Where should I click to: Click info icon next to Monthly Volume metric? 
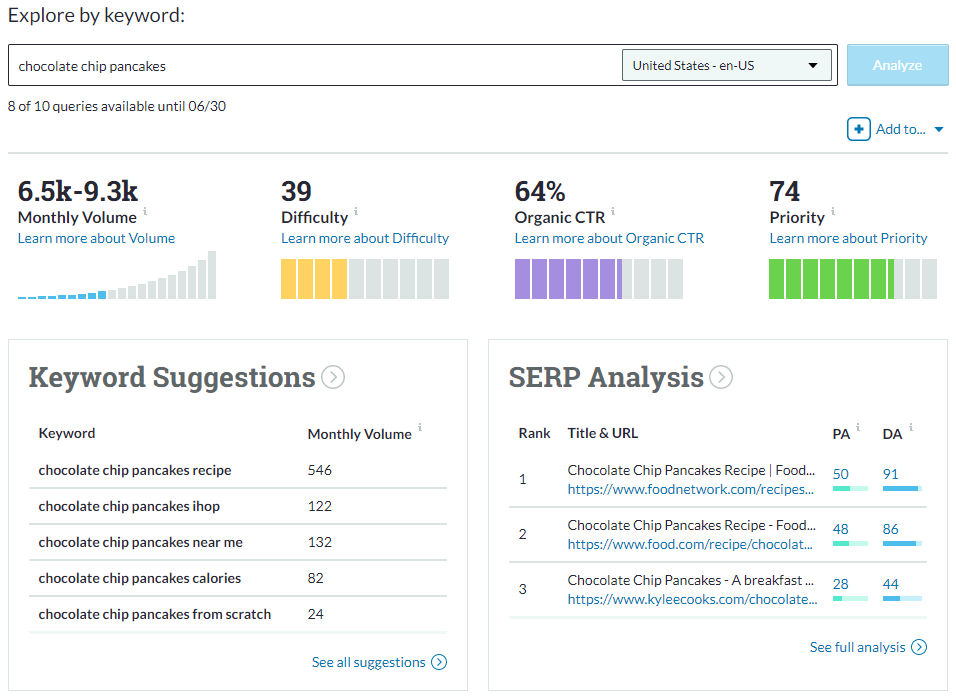tap(145, 211)
